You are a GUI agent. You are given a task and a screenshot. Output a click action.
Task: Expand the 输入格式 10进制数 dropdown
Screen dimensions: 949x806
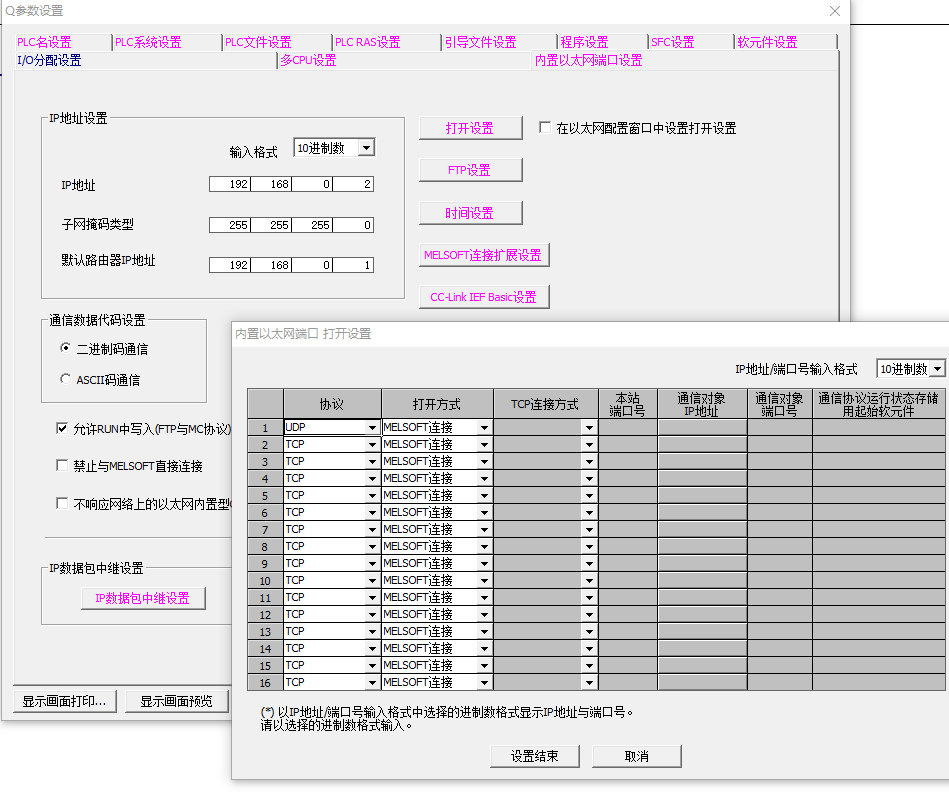366,148
